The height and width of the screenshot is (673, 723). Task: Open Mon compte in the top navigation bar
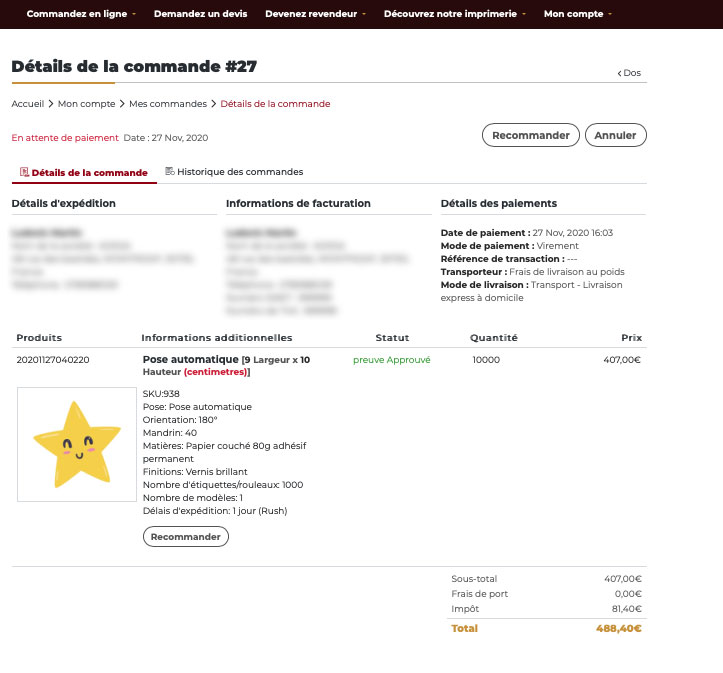(577, 14)
